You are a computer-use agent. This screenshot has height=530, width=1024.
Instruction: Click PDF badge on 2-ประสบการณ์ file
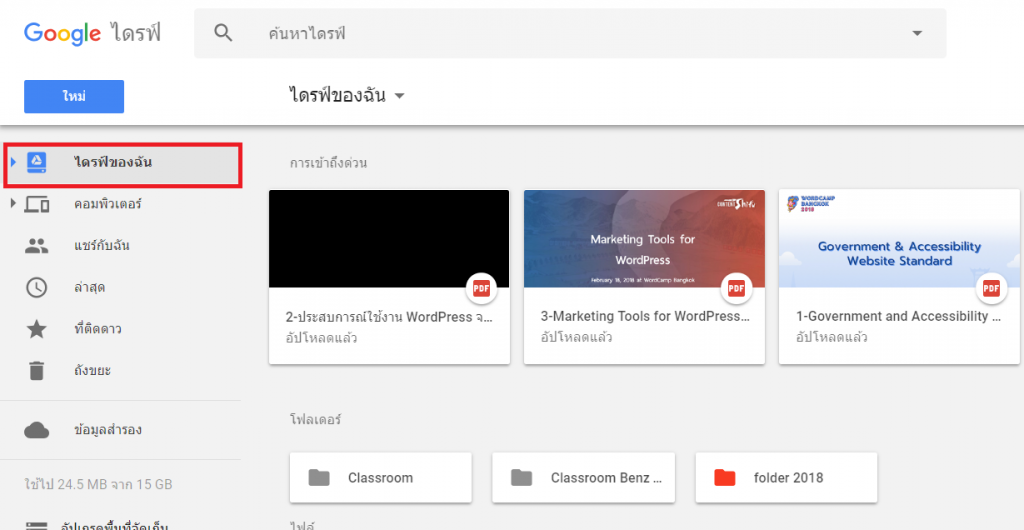coord(481,288)
